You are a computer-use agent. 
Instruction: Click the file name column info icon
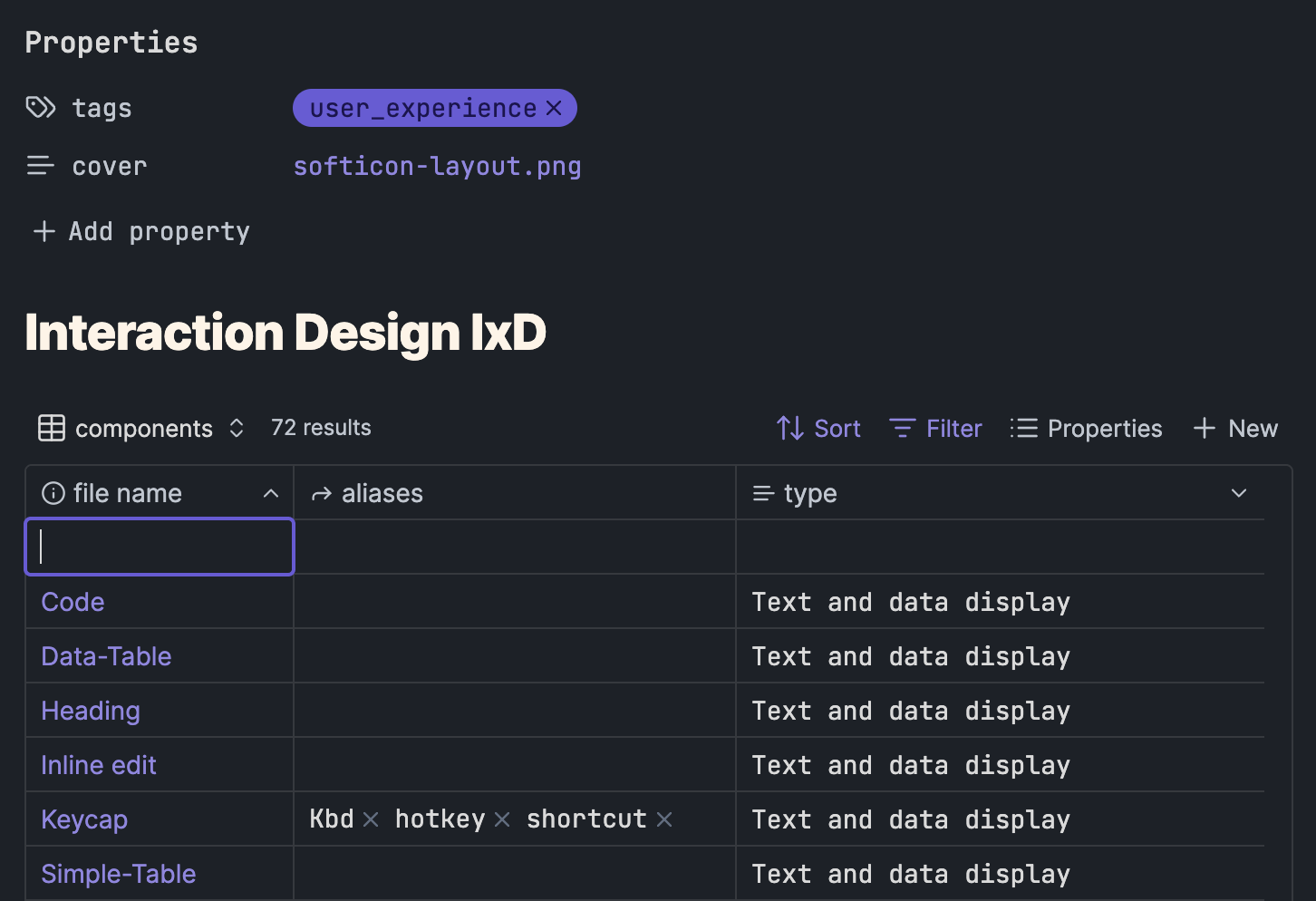click(x=53, y=494)
